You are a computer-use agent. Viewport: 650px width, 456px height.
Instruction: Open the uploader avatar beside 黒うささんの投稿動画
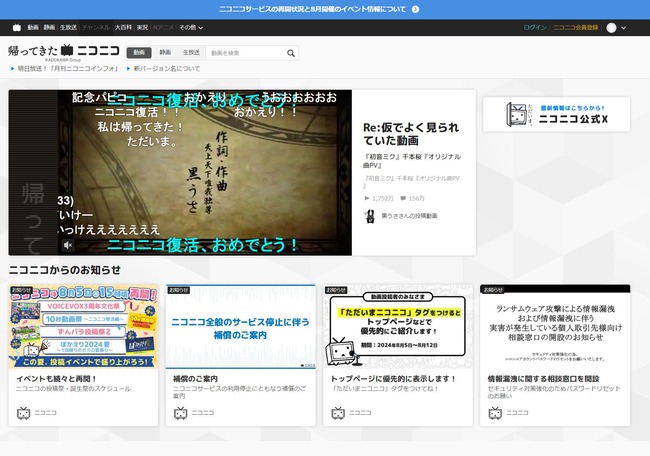370,216
